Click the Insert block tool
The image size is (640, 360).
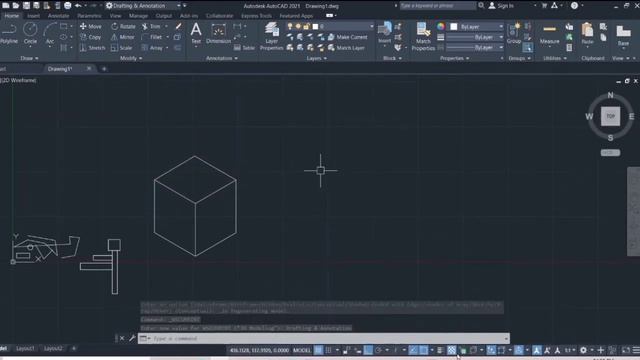pos(384,33)
